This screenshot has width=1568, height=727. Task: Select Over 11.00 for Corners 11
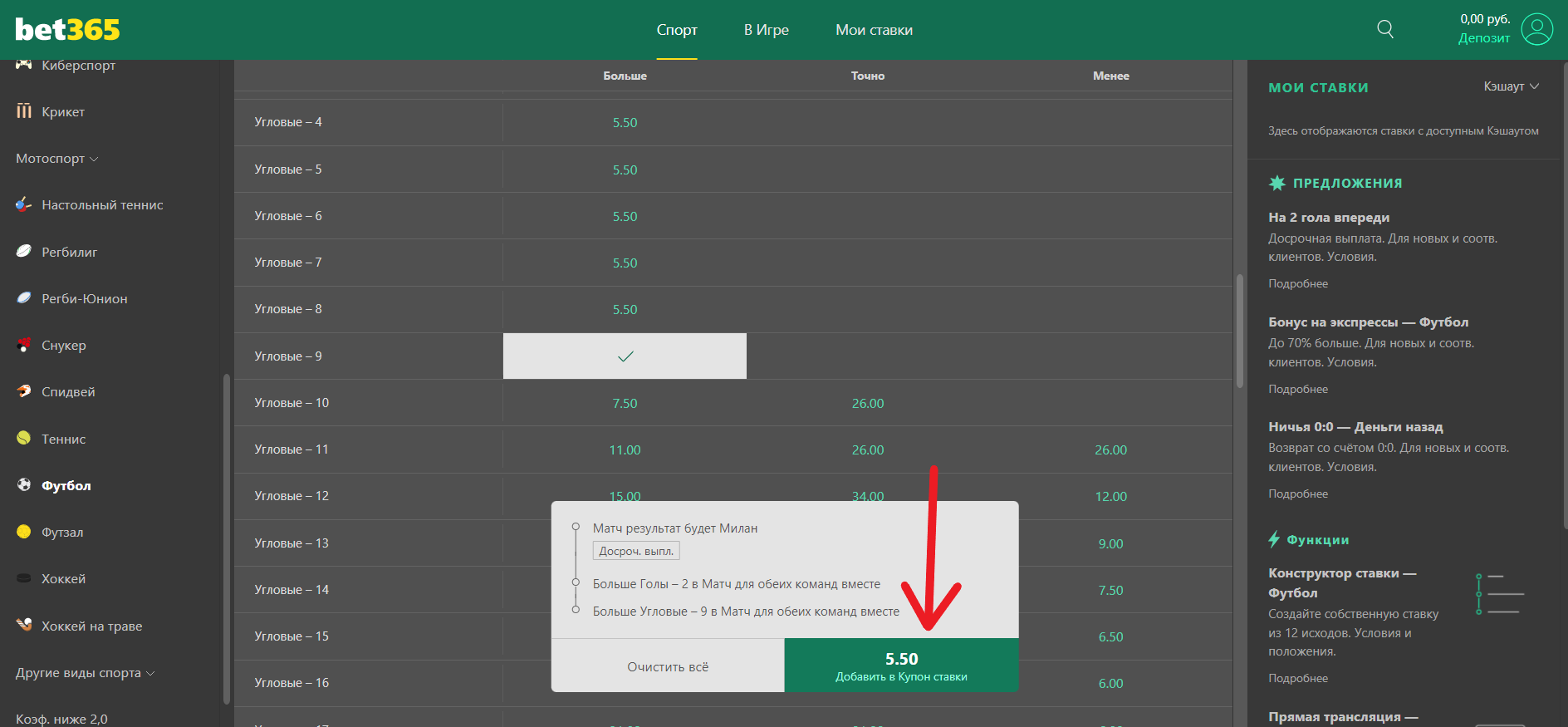(x=625, y=449)
